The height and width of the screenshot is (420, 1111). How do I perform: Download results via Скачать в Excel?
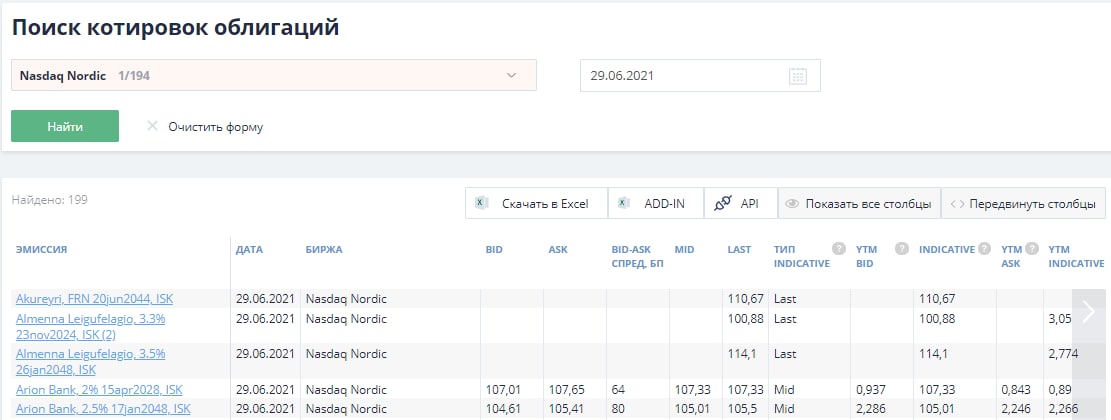pos(536,203)
